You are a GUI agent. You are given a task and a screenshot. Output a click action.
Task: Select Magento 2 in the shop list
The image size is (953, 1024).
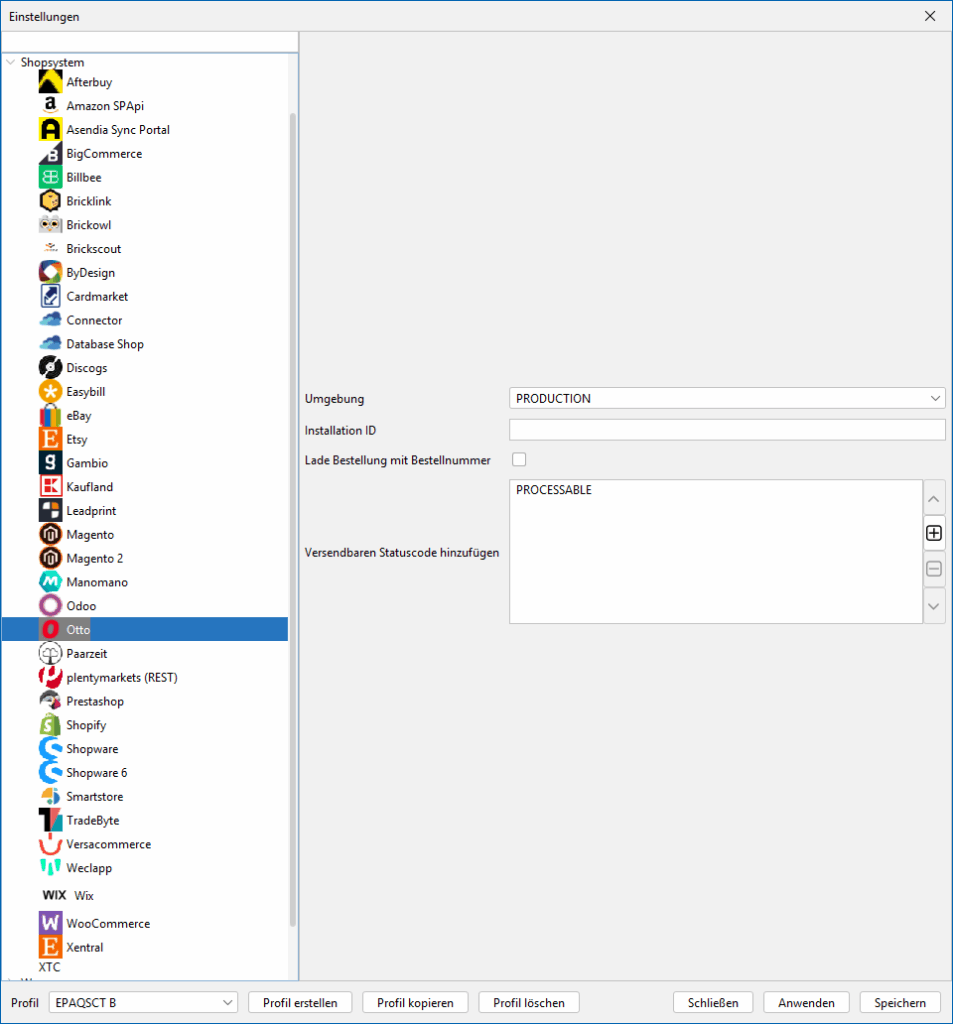tap(95, 558)
